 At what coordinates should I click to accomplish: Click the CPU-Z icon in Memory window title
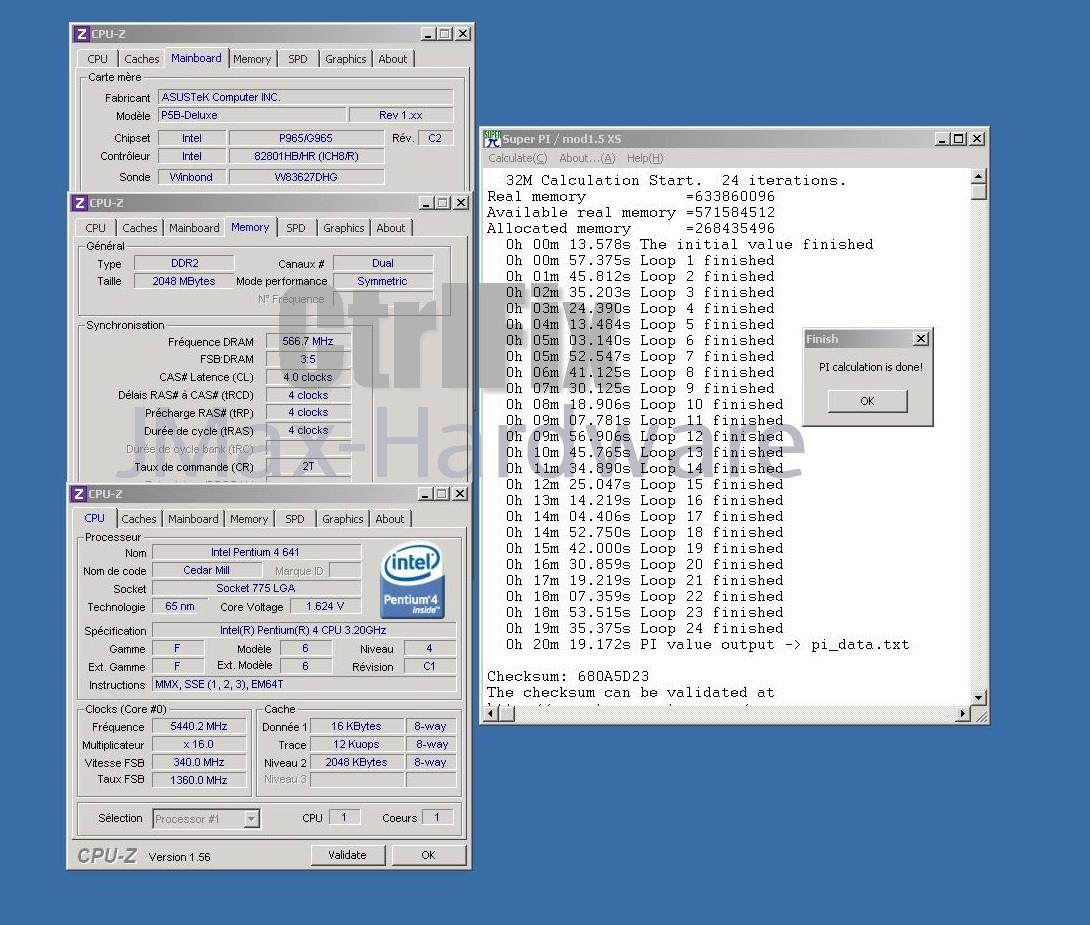point(79,202)
